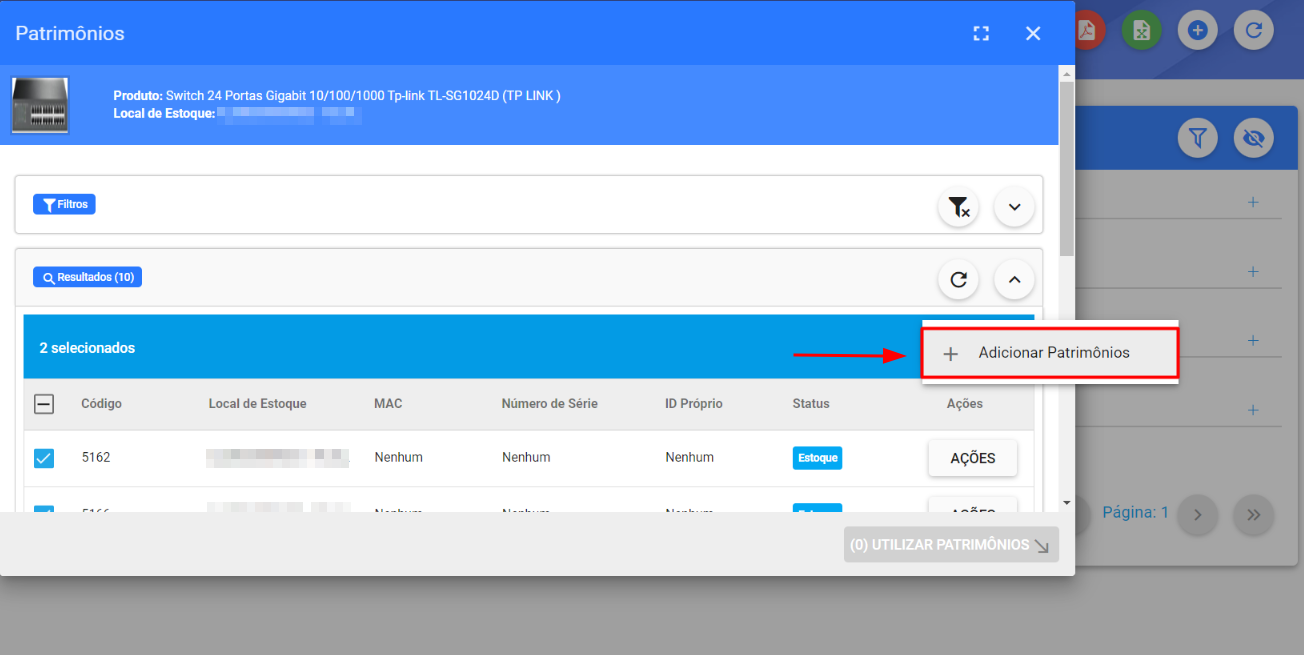Open the filter funnel in background panel
Viewport: 1304px width, 655px height.
[x=1198, y=137]
